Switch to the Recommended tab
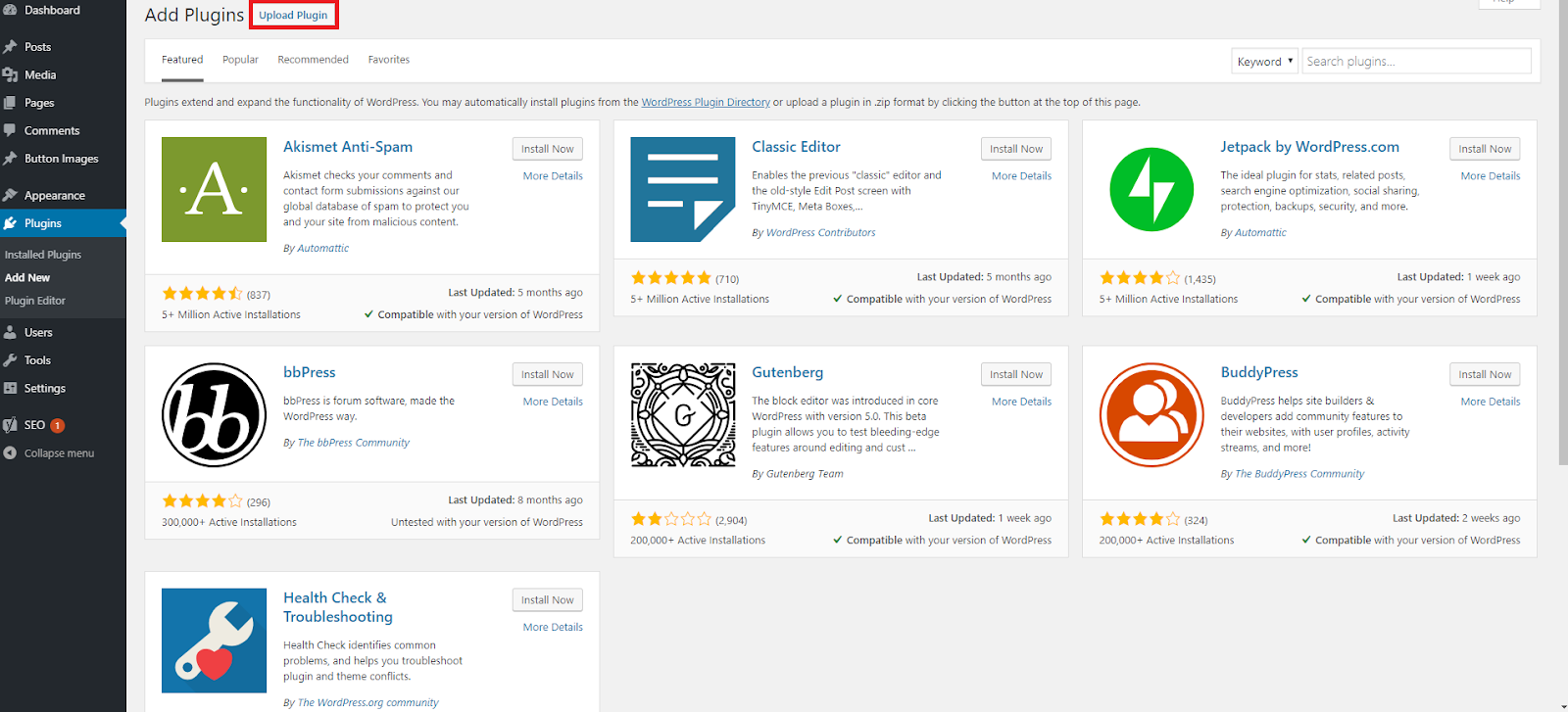Viewport: 1568px width, 712px height. tap(313, 60)
